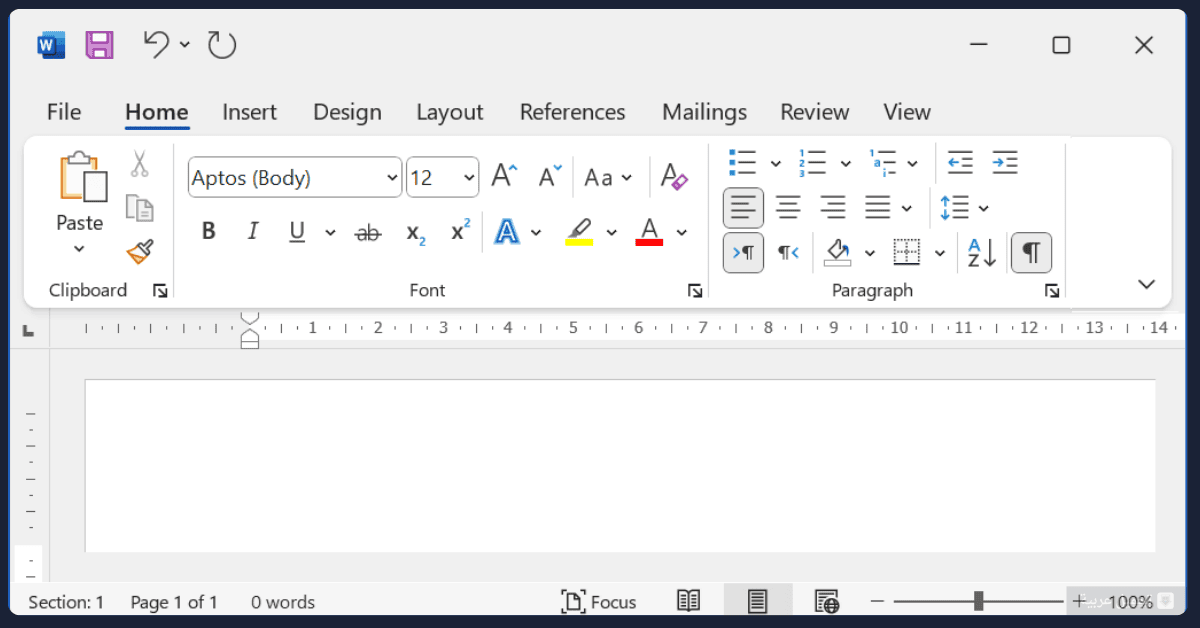Apply paragraph shading bucket
The width and height of the screenshot is (1200, 628).
pos(837,252)
